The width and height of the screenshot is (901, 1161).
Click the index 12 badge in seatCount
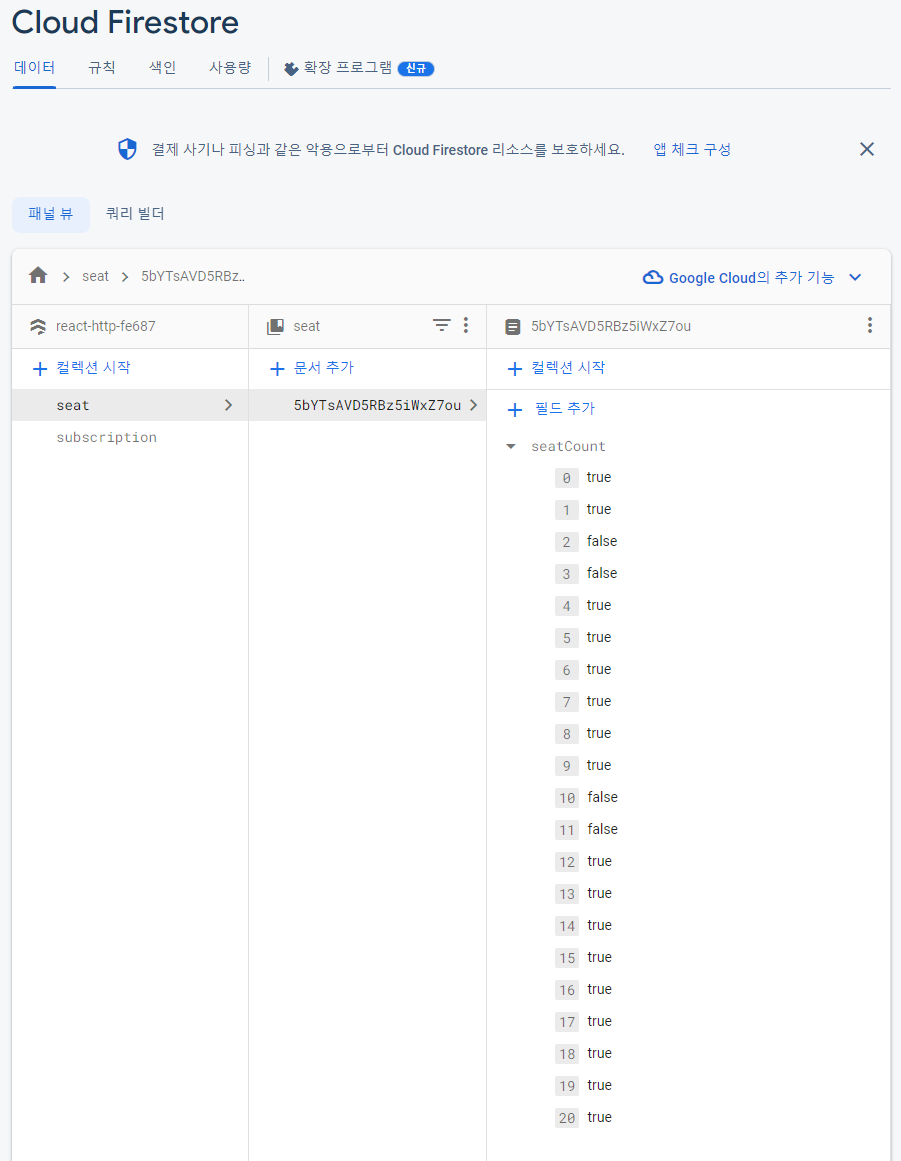coord(566,862)
